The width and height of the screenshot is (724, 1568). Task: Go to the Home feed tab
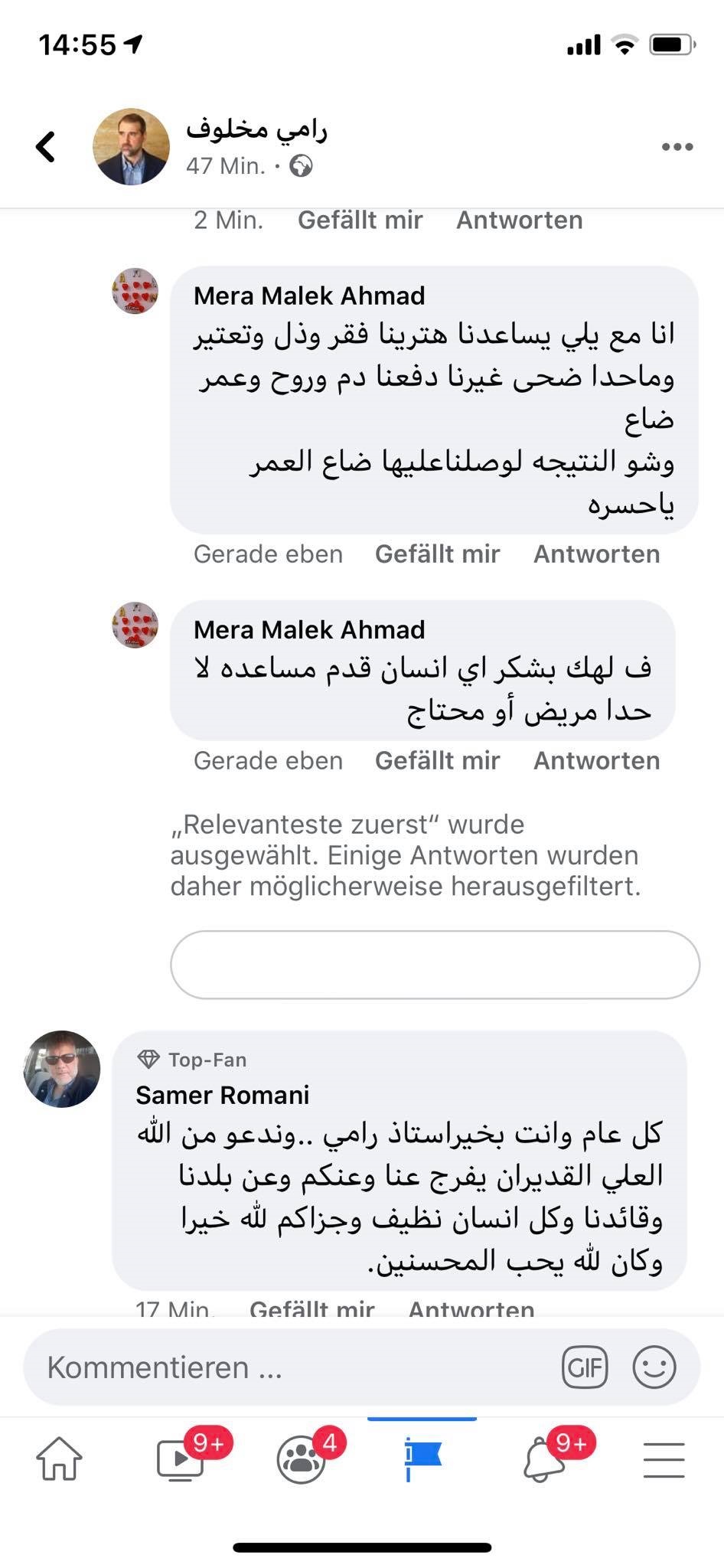[59, 1459]
